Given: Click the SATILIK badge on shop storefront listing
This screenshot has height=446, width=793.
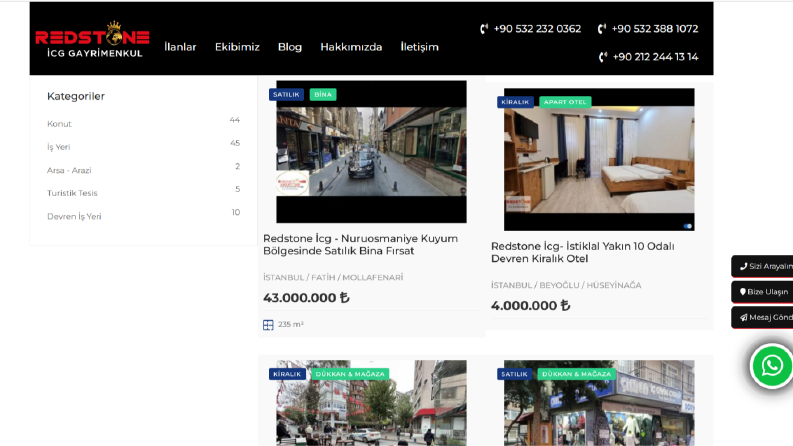Looking at the screenshot, I should (514, 374).
